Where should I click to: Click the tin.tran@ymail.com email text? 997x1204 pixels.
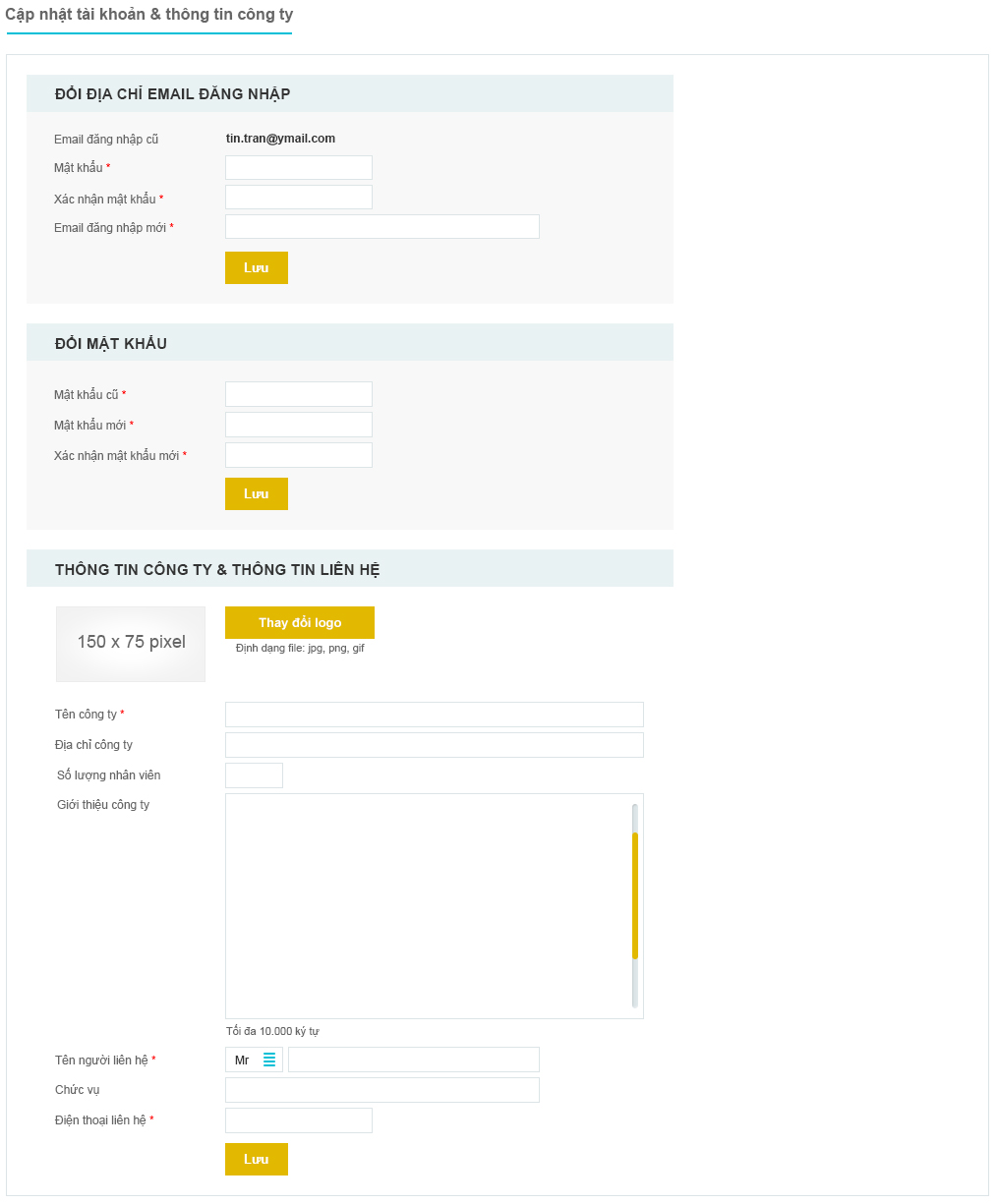coord(280,139)
